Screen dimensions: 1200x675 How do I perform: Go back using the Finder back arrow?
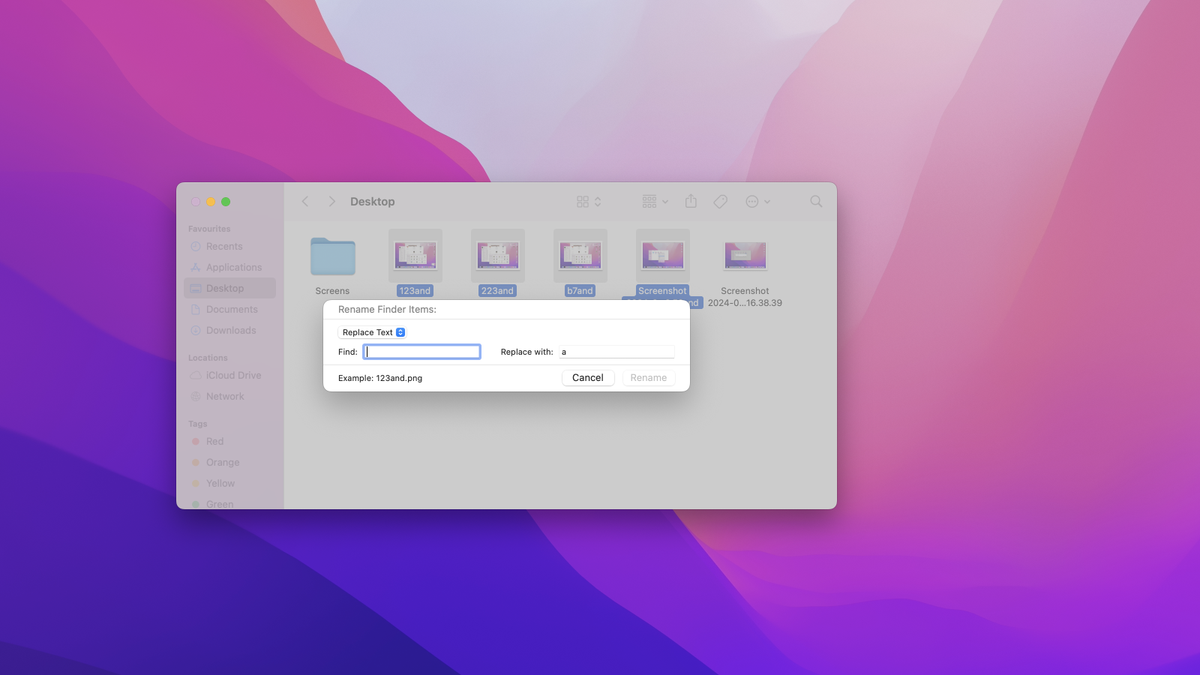305,202
